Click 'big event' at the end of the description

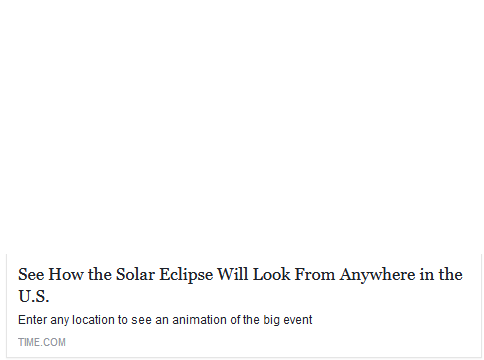288,320
